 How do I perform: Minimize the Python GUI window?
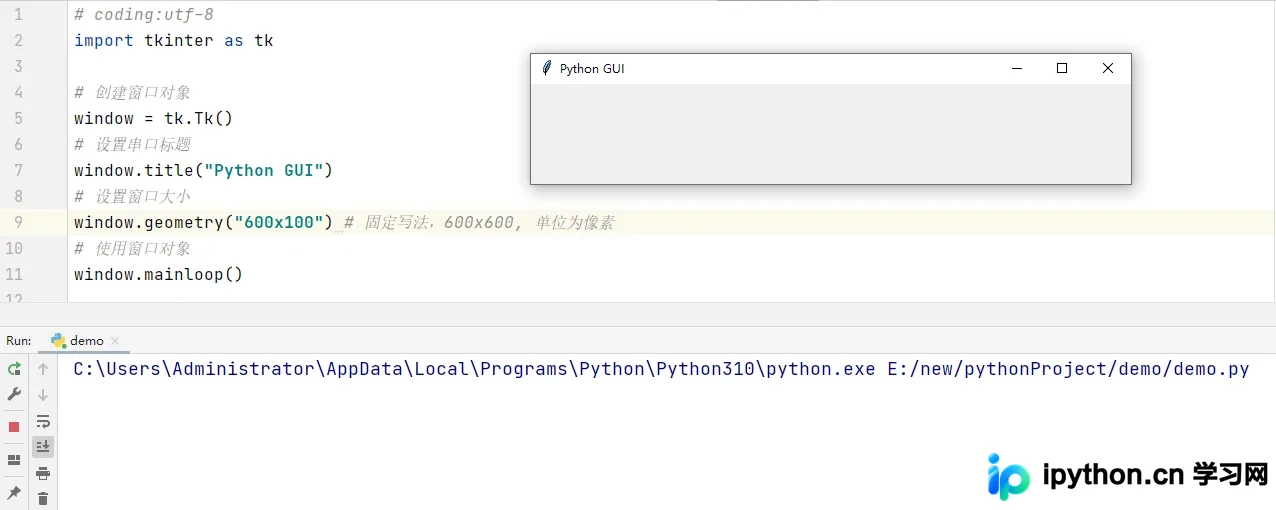pos(1017,68)
